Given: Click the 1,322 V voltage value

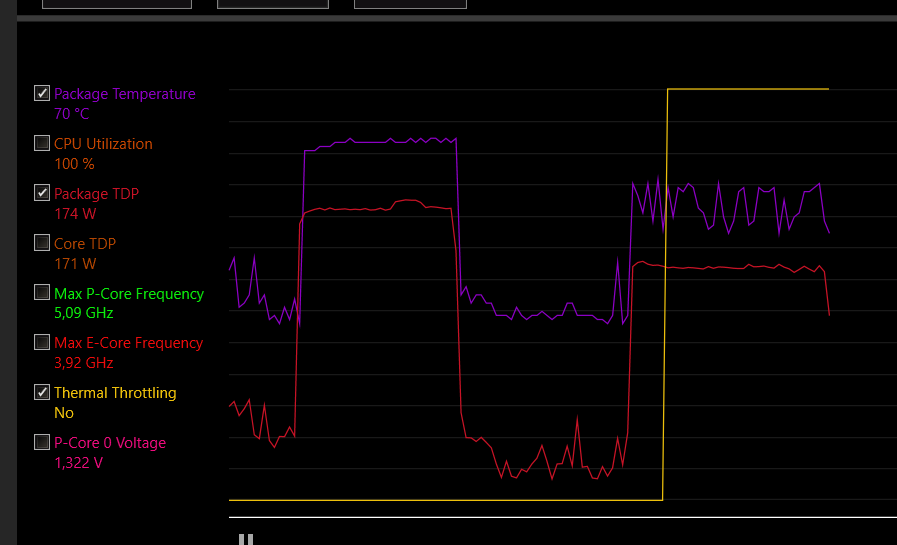Looking at the screenshot, I should (78, 463).
